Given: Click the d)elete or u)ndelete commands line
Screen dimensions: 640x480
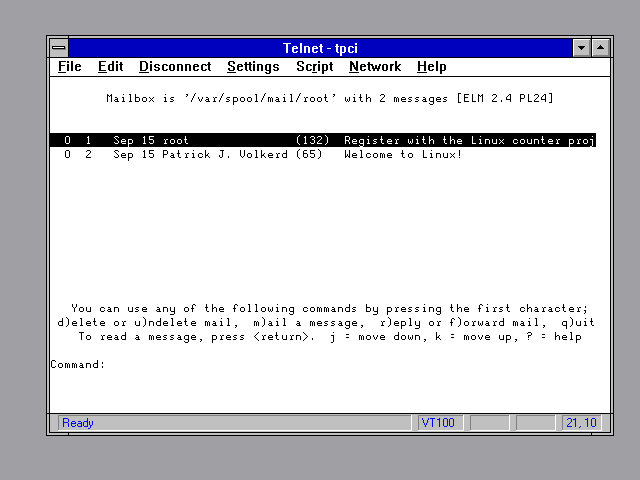Looking at the screenshot, I should [x=326, y=323].
